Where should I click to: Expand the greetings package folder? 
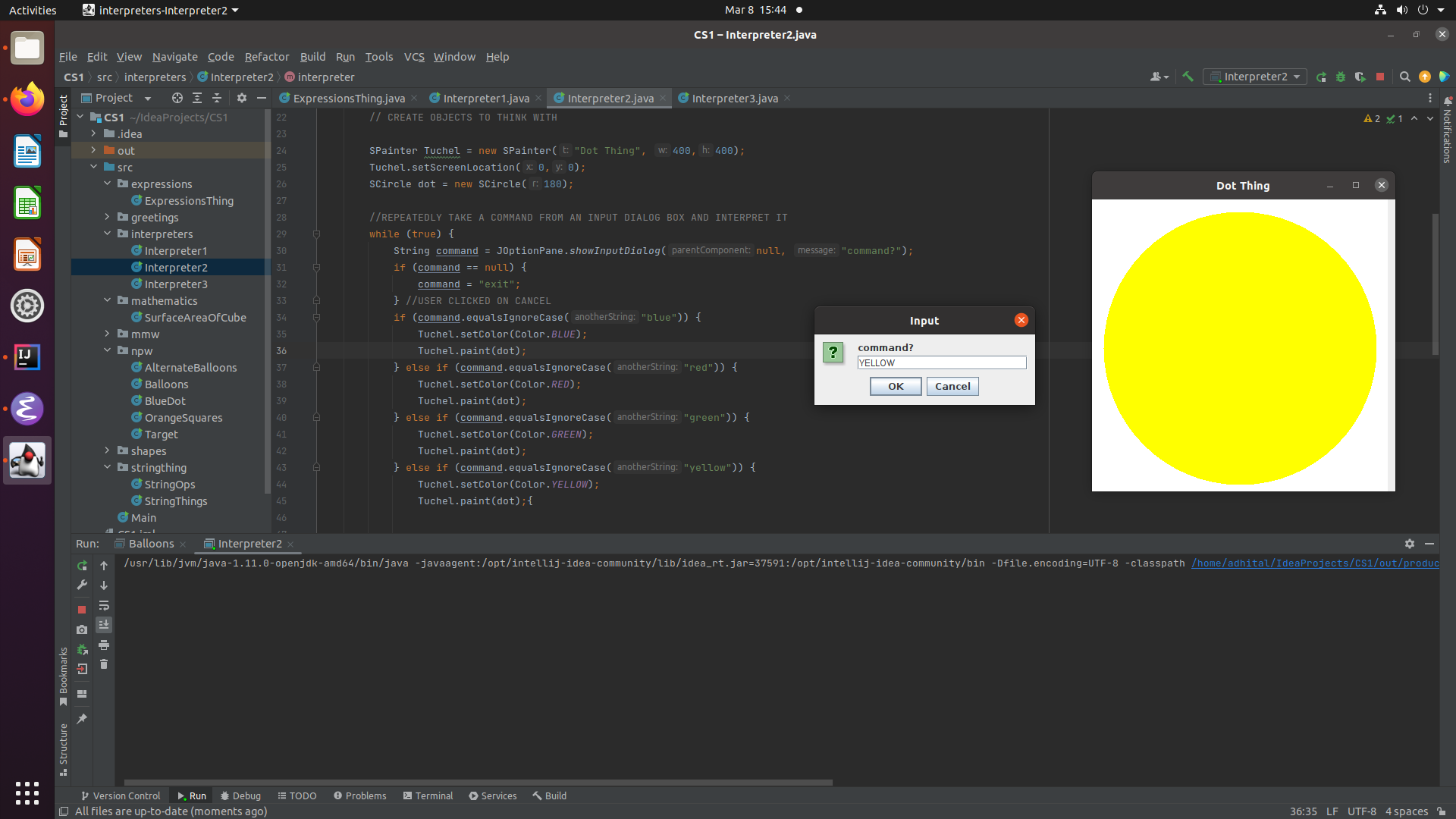[x=108, y=217]
